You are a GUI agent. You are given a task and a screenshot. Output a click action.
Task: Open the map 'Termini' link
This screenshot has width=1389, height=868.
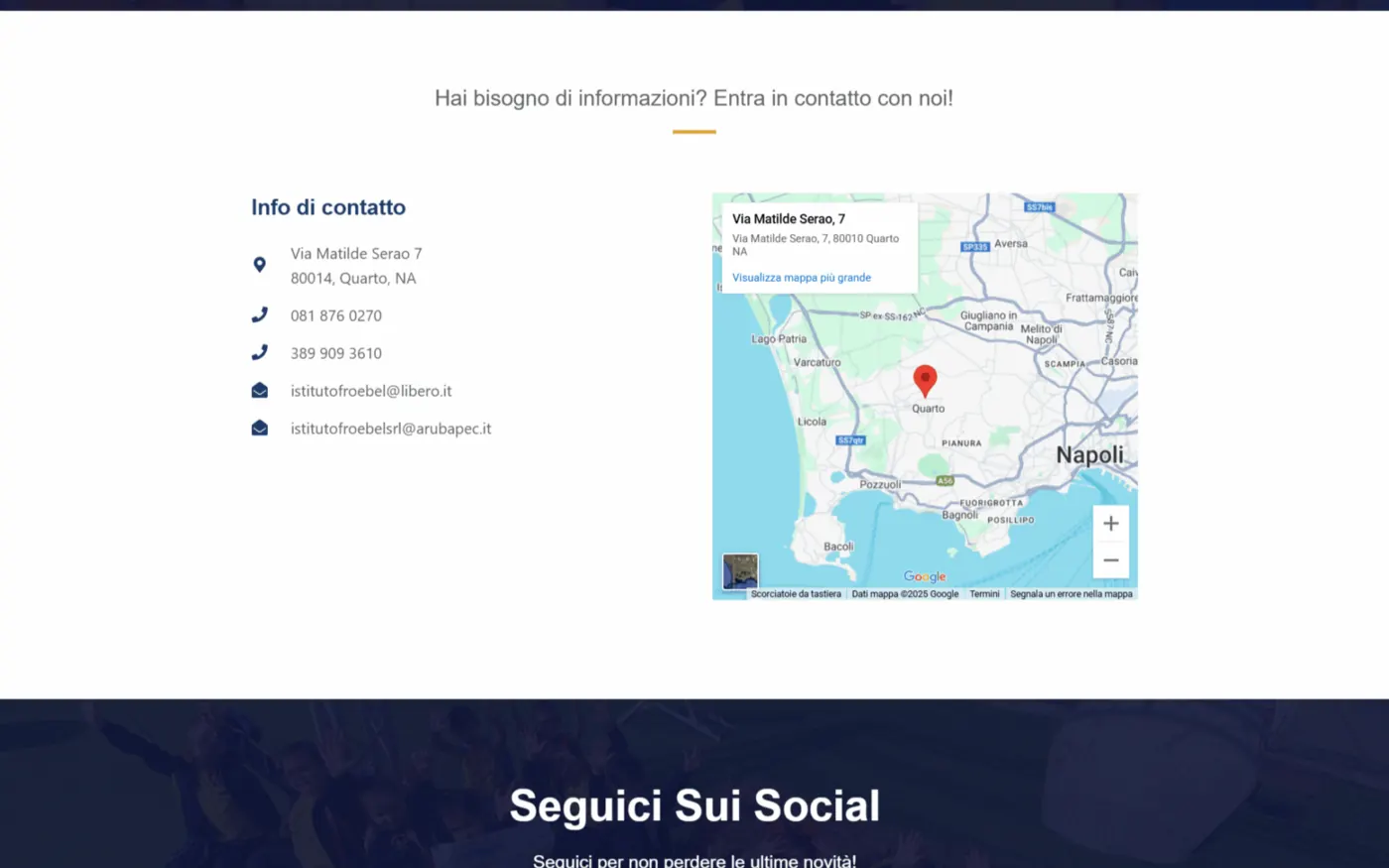[x=984, y=594]
